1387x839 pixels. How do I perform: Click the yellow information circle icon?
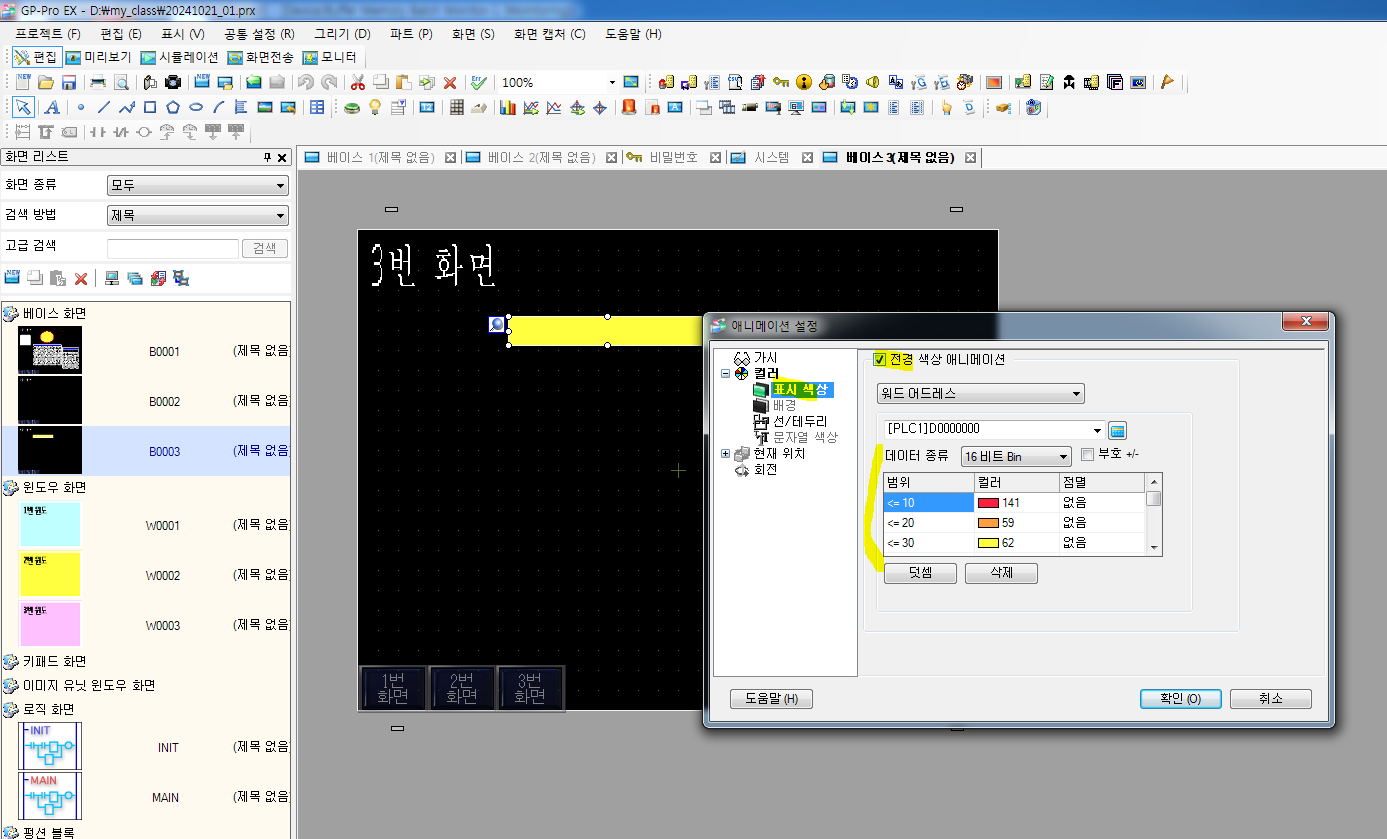pyautogui.click(x=804, y=82)
